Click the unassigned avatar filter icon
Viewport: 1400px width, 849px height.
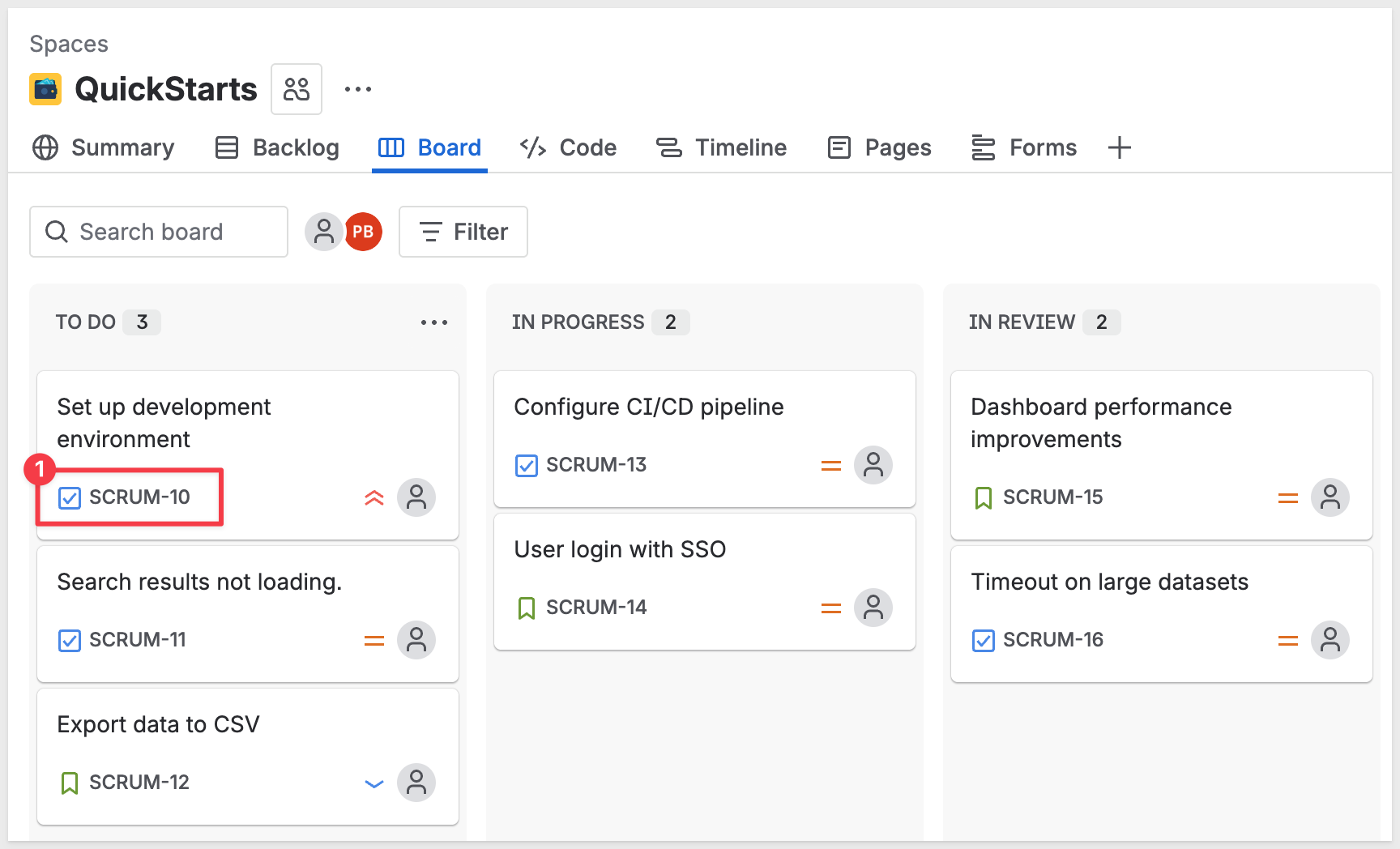[323, 232]
